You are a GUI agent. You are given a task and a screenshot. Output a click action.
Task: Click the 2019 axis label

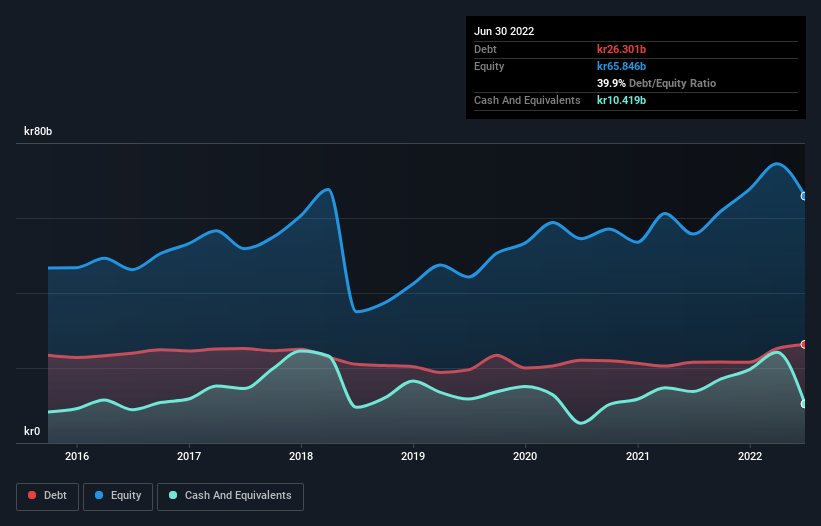point(413,456)
